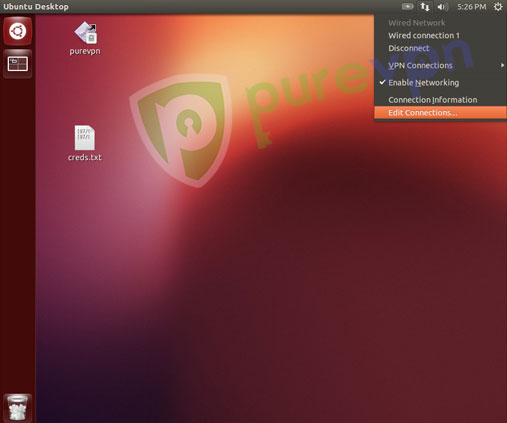Click the 5:26 PM clock indicator
Viewport: 507px width, 423px height.
pos(471,7)
